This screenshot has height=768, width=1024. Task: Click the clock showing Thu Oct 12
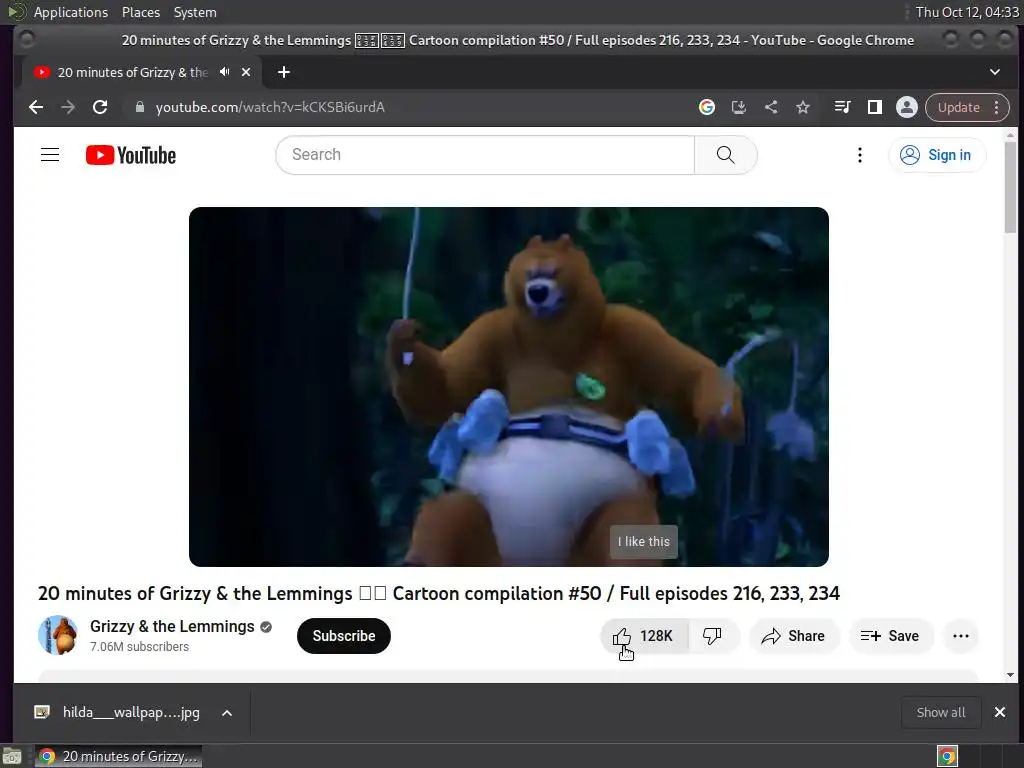pyautogui.click(x=967, y=12)
